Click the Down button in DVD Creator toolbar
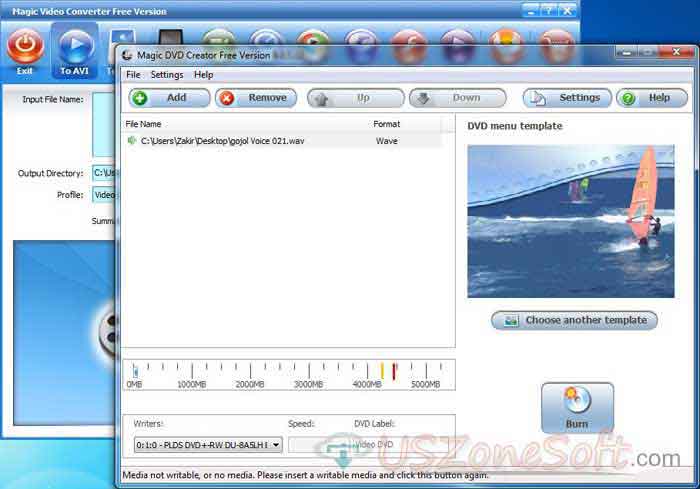This screenshot has width=700, height=489. click(458, 98)
